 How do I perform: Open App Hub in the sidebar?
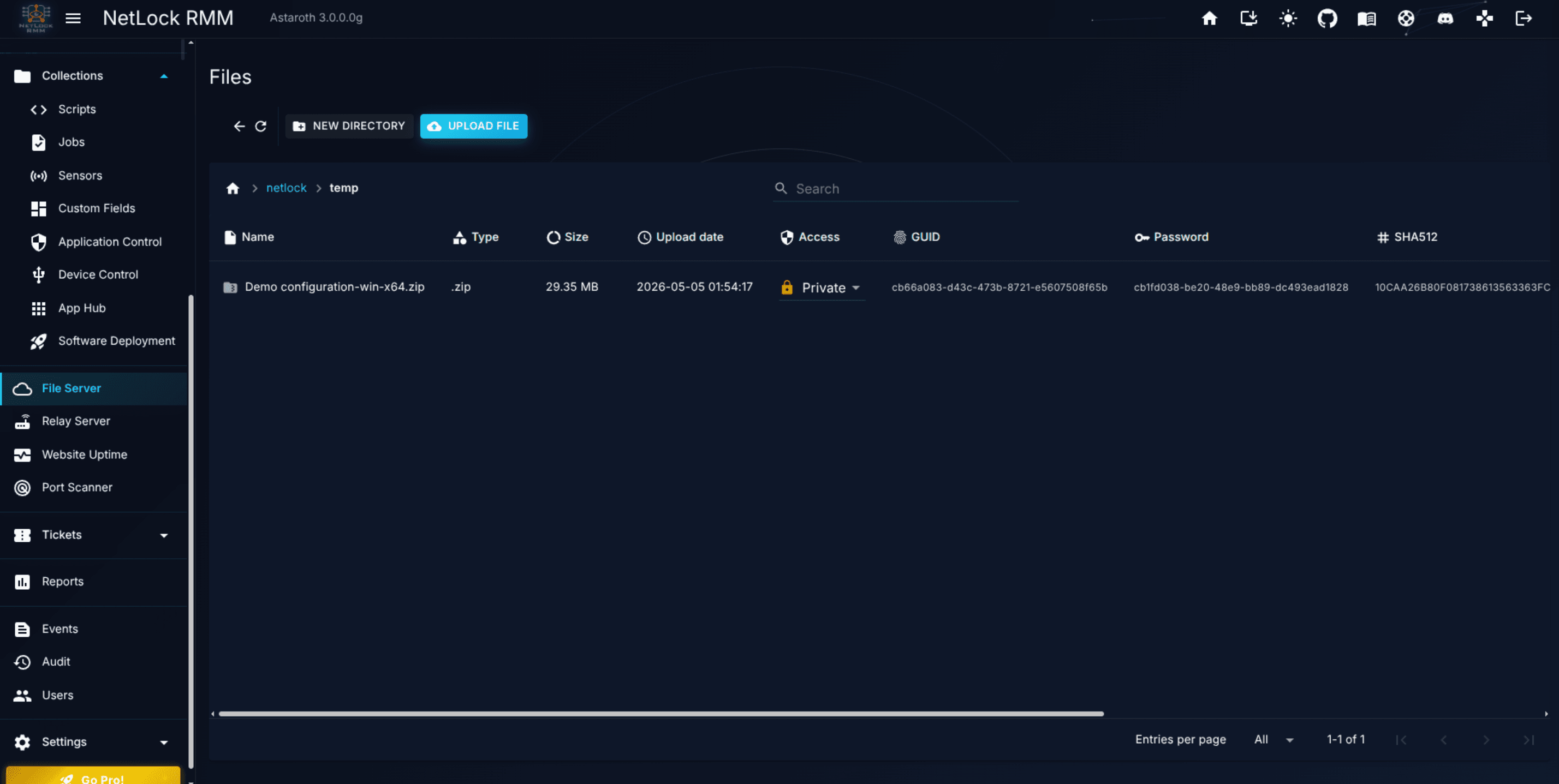click(x=94, y=308)
